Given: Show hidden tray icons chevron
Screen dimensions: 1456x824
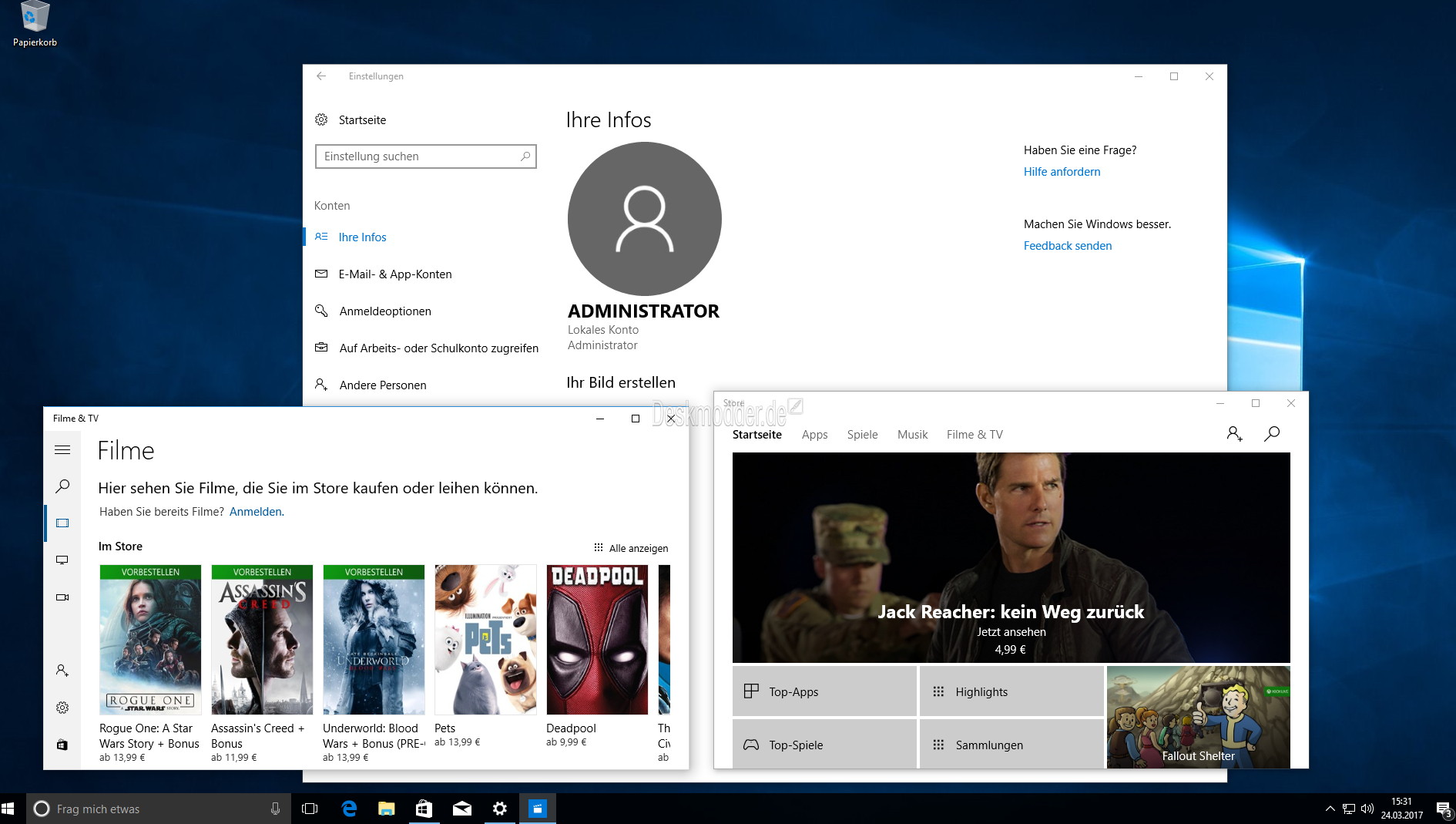Looking at the screenshot, I should pyautogui.click(x=1330, y=809).
